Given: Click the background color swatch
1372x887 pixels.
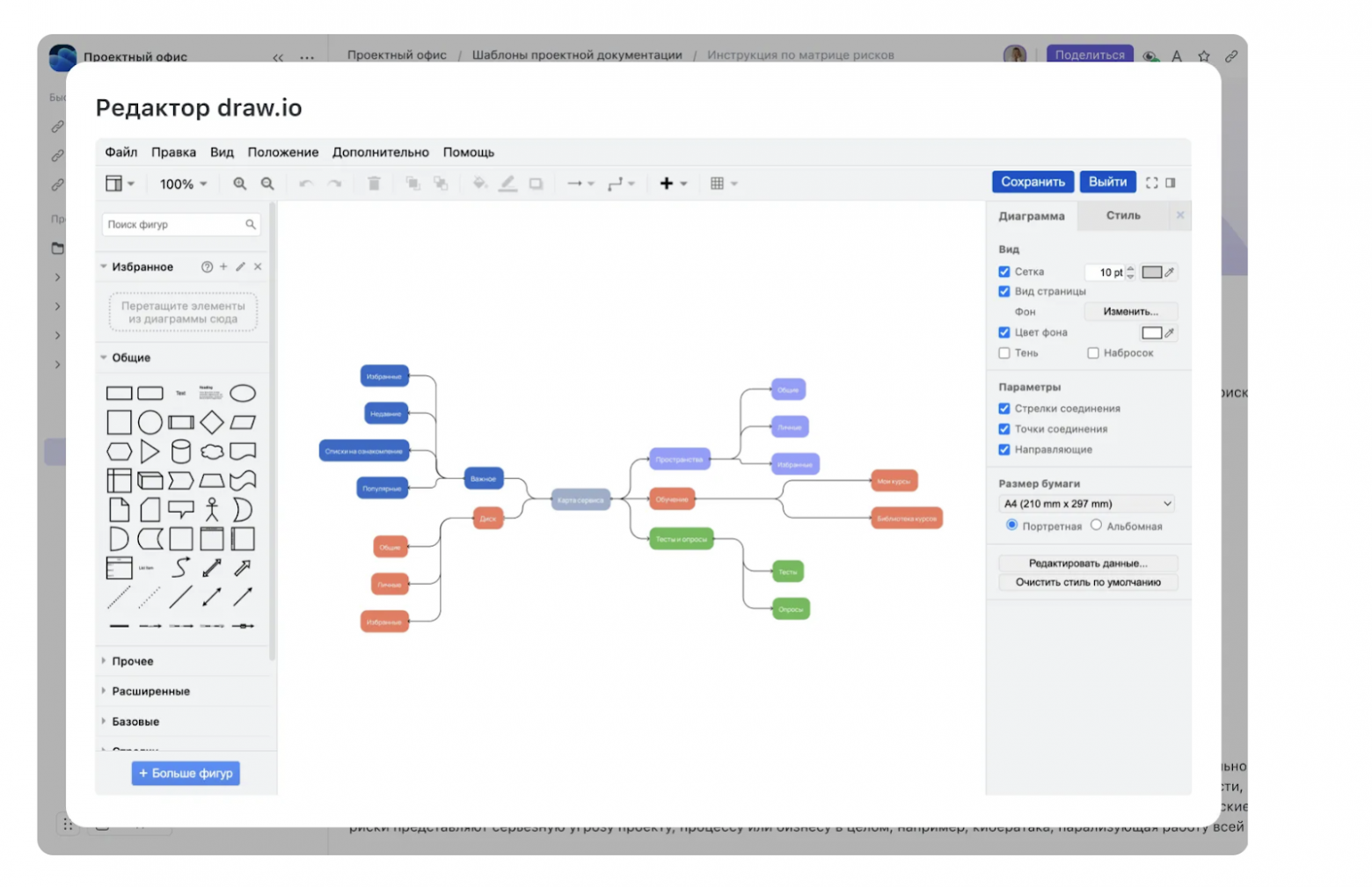Looking at the screenshot, I should pos(1154,332).
